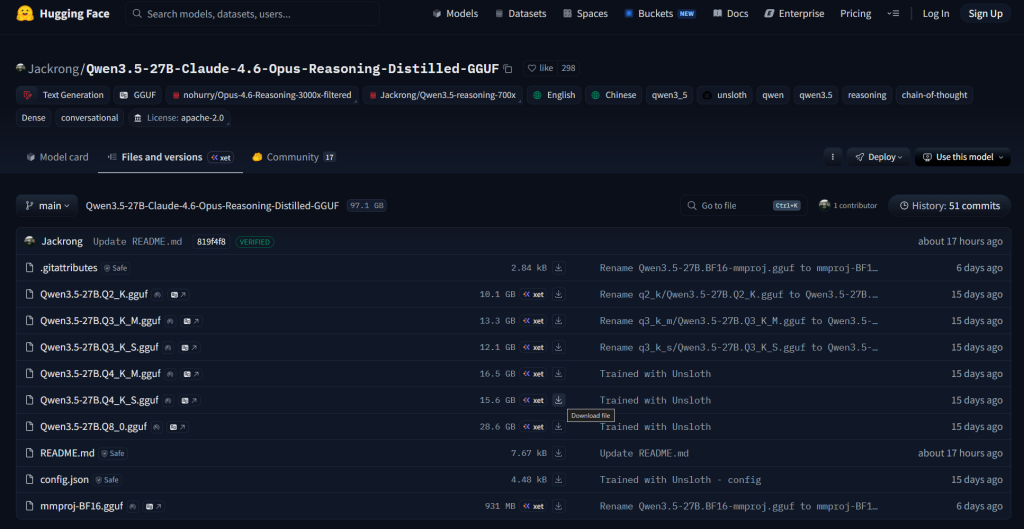The width and height of the screenshot is (1024, 529).
Task: Open the pickle scan icon for Qwen3.5-27B.Q2_K.gguf
Action: point(158,294)
